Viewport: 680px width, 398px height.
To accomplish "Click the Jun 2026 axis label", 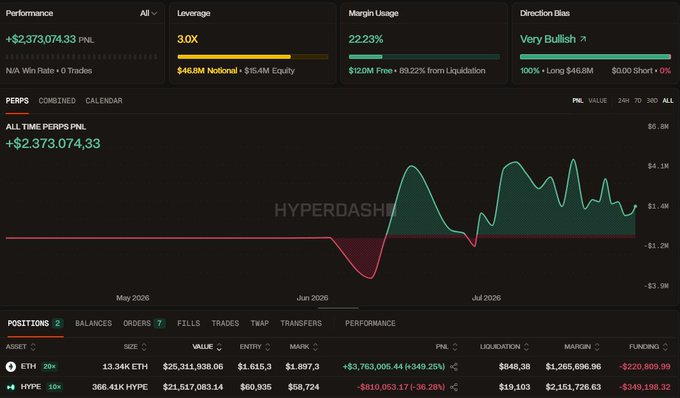I will 312,298.
